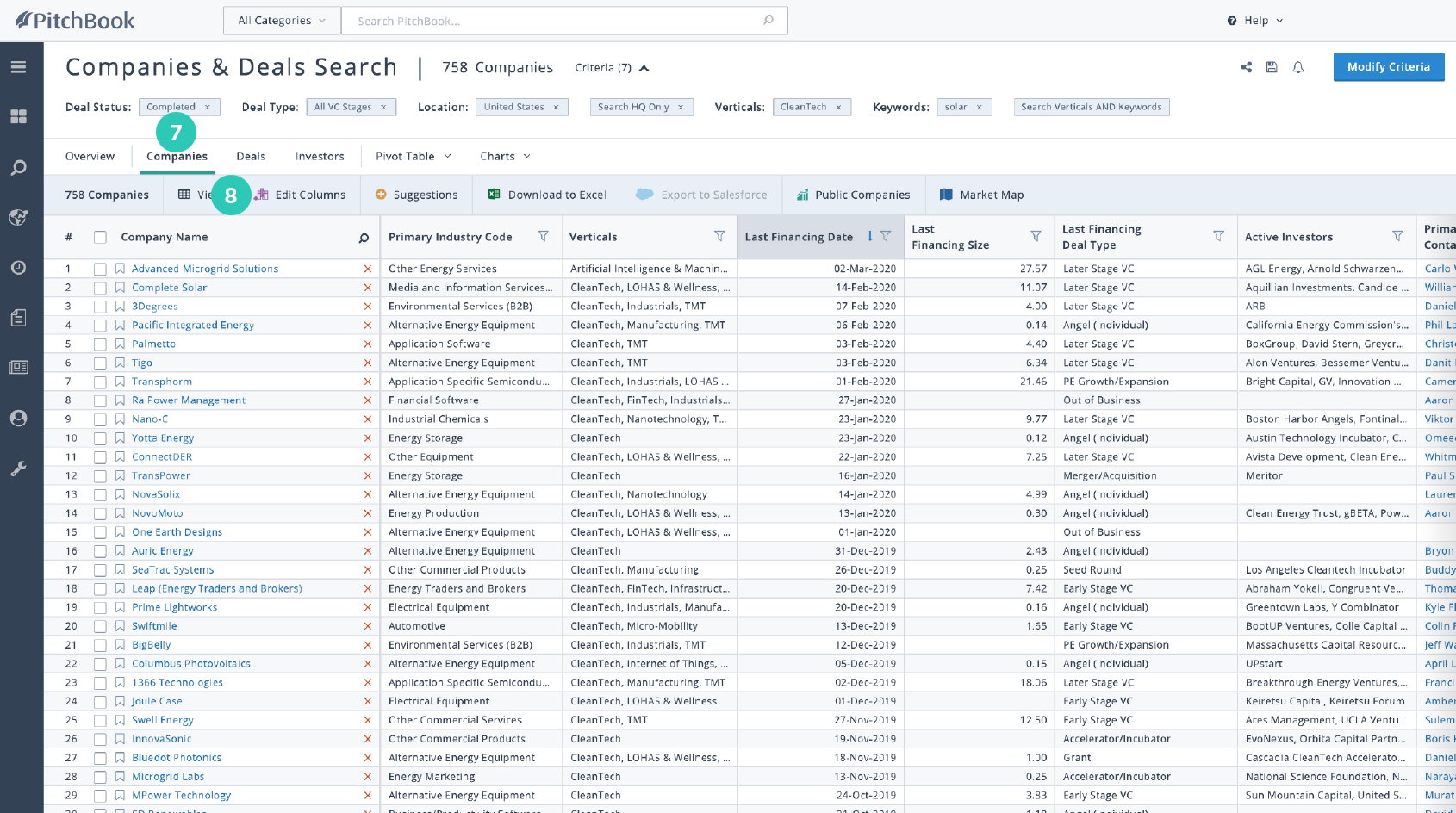1456x813 pixels.
Task: Open Market Map
Action: click(x=981, y=195)
